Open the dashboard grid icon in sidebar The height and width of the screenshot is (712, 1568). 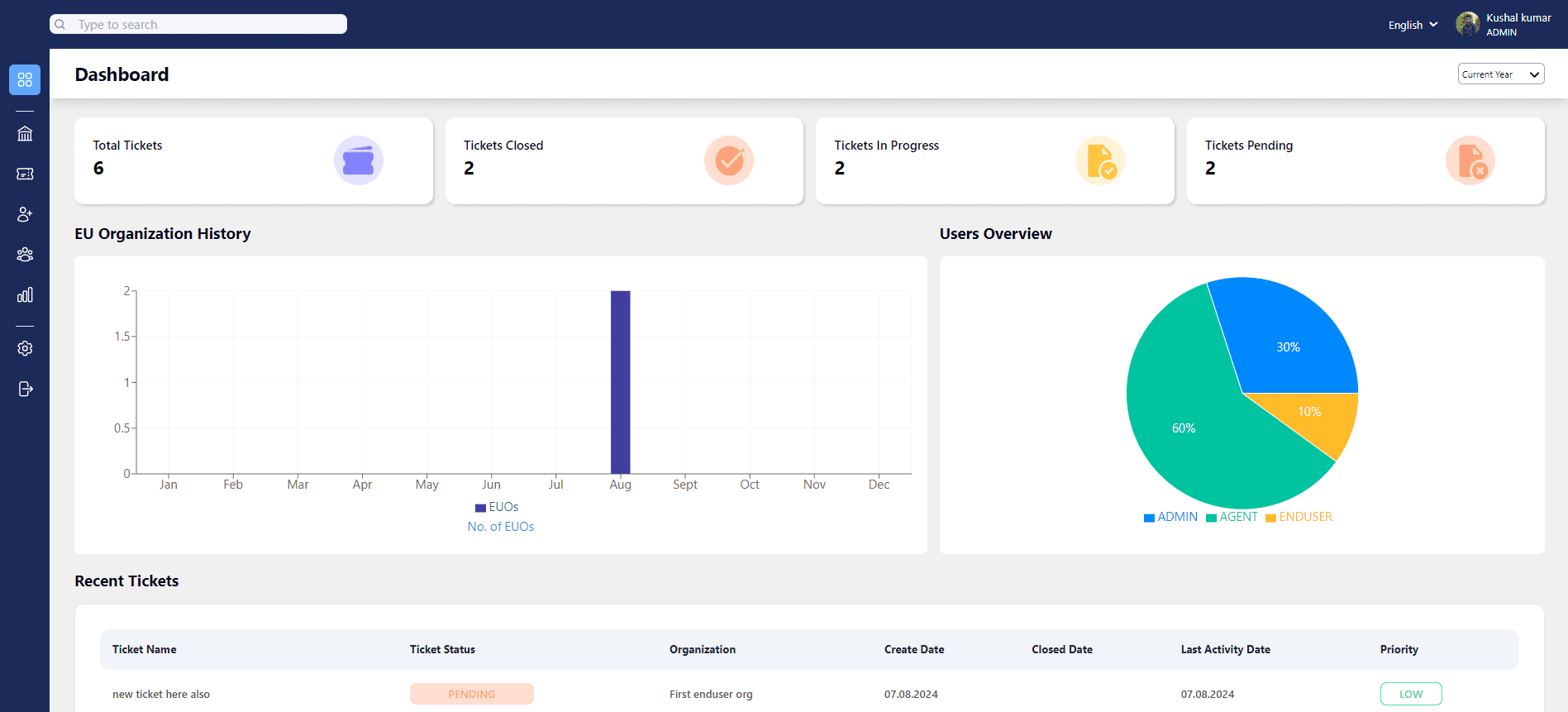[x=25, y=79]
